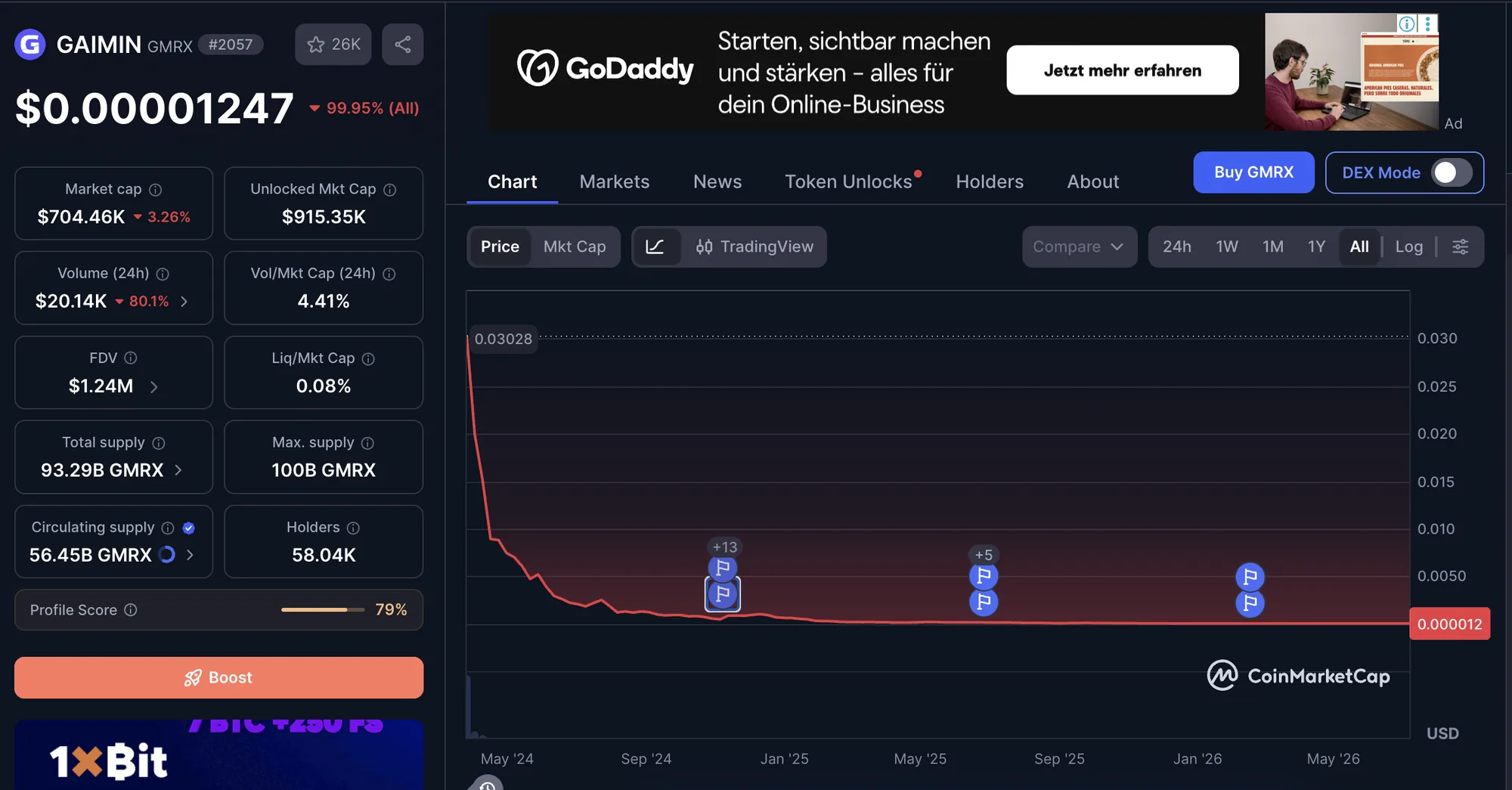
Task: Select the All time range
Action: pos(1359,246)
